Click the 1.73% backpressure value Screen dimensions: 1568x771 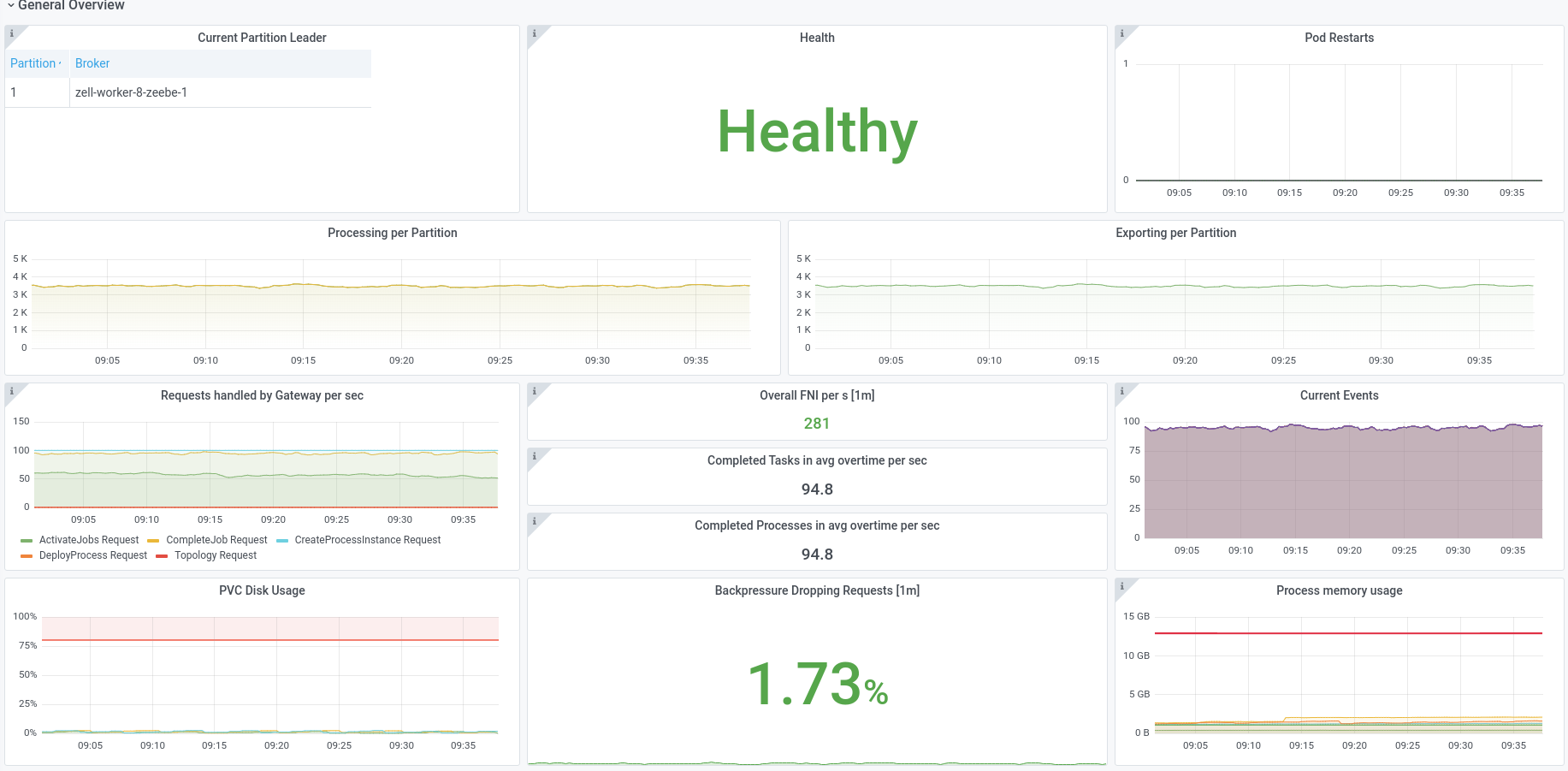pyautogui.click(x=818, y=684)
